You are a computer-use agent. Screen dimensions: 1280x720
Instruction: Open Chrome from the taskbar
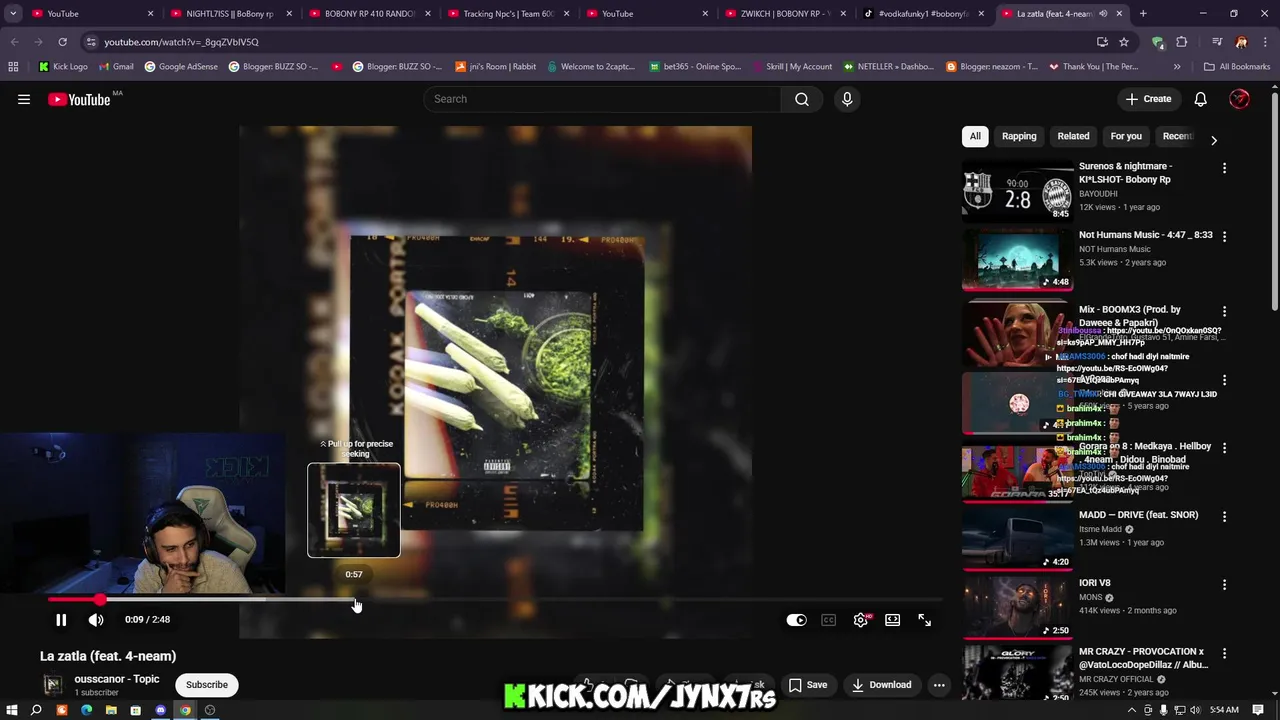(x=185, y=710)
